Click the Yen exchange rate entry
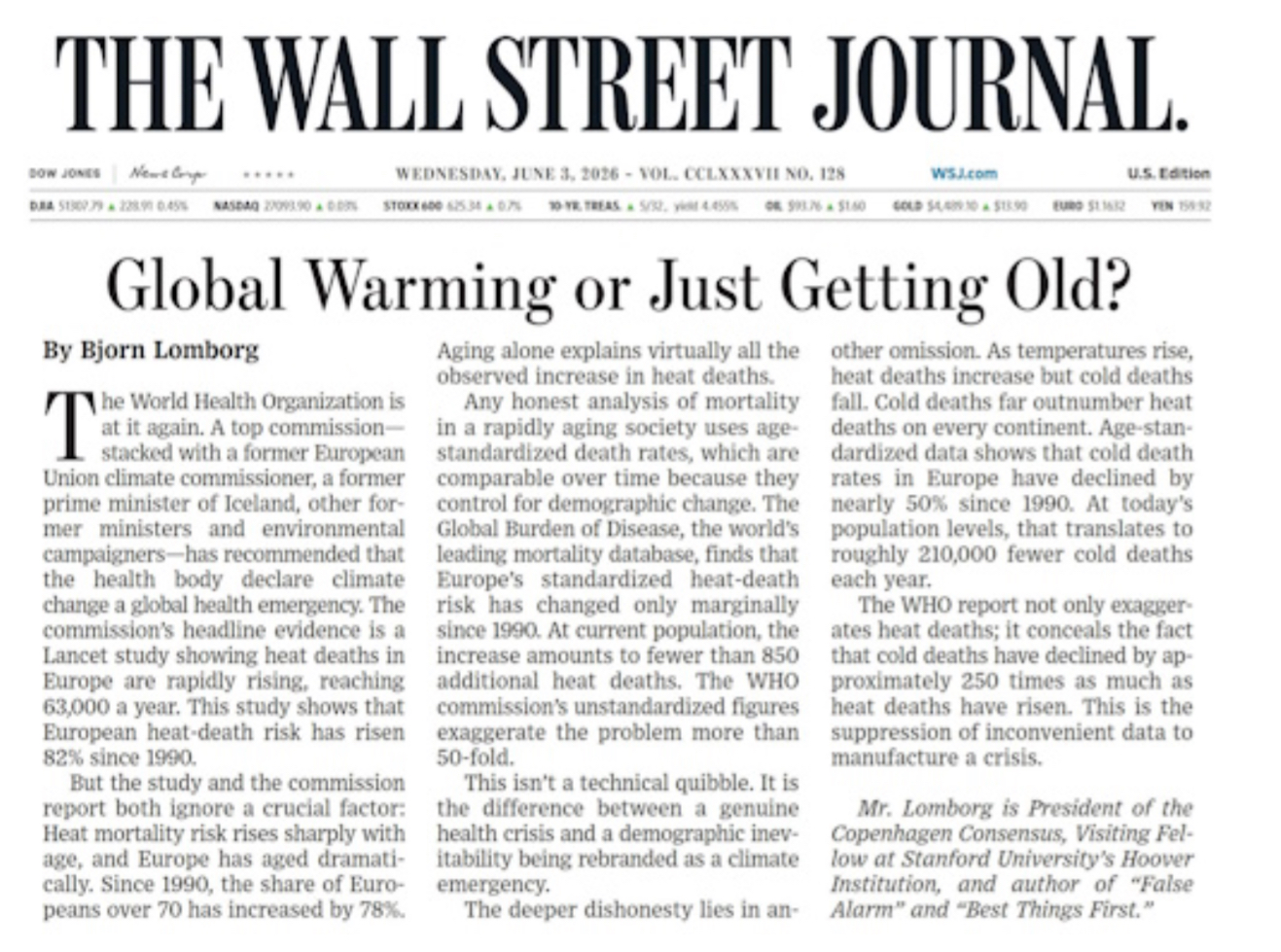The image size is (1281, 952). (1181, 206)
